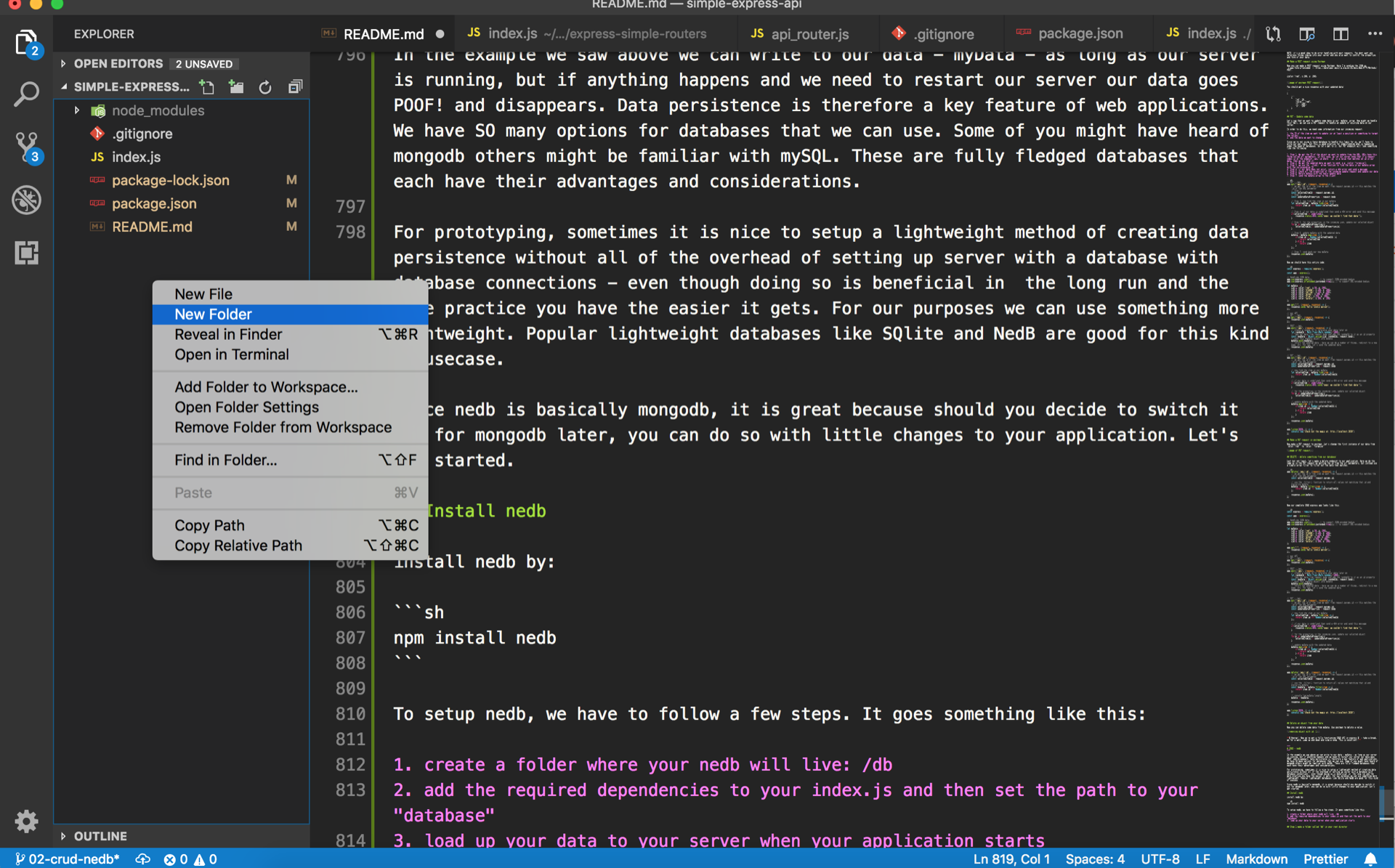Click the split editor icon

[1341, 34]
